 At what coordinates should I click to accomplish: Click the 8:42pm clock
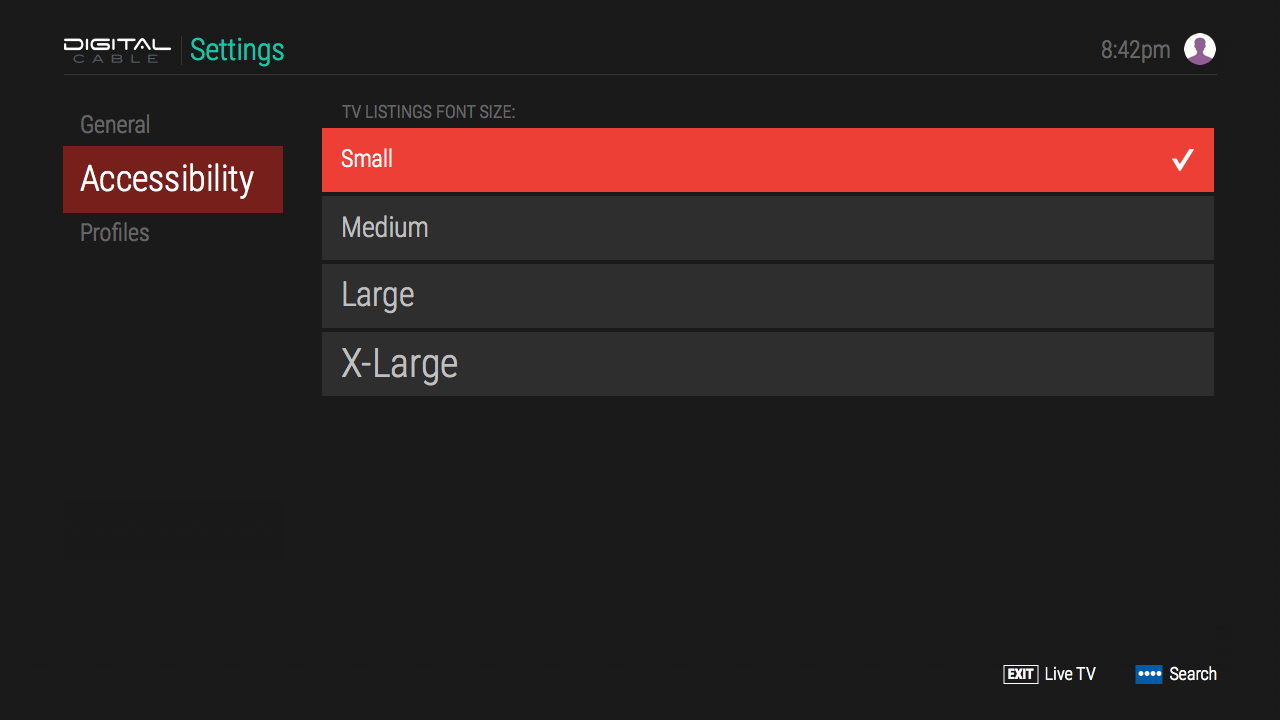(1135, 50)
